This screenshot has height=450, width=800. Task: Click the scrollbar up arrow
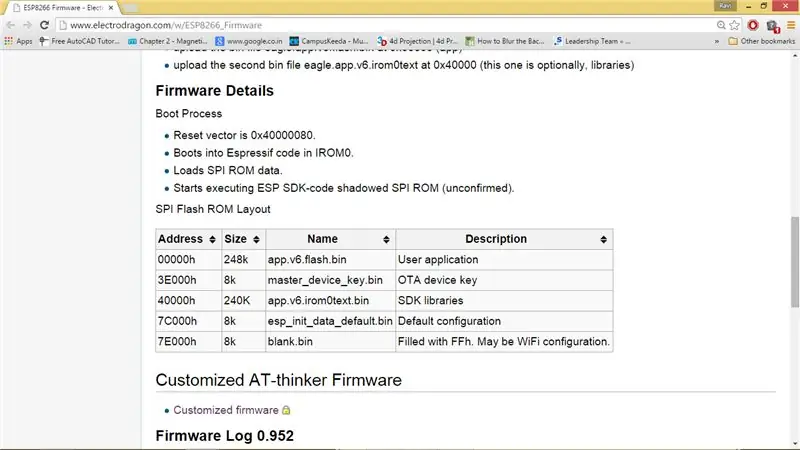(x=795, y=55)
